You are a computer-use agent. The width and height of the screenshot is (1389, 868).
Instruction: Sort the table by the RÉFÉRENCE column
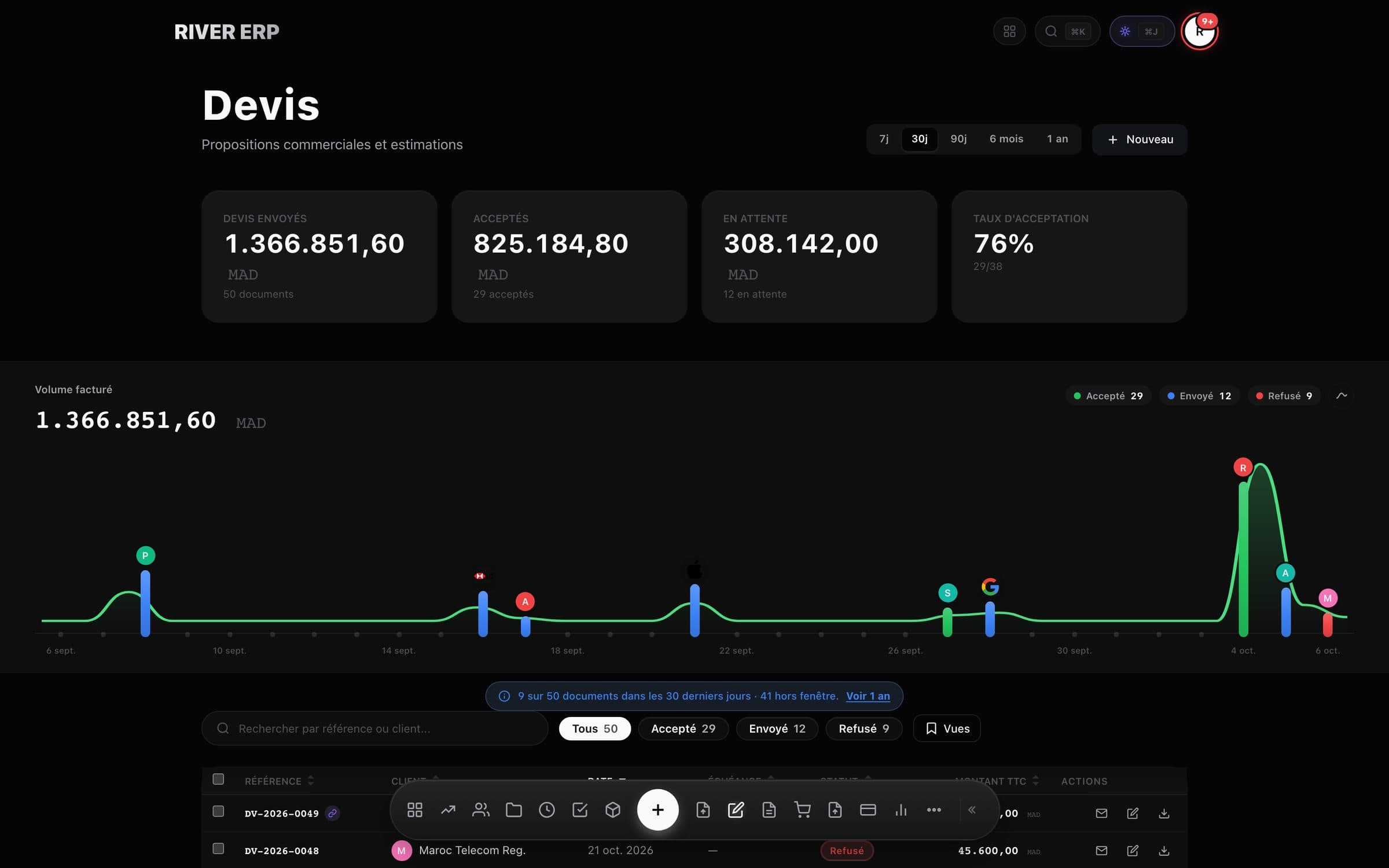279,781
